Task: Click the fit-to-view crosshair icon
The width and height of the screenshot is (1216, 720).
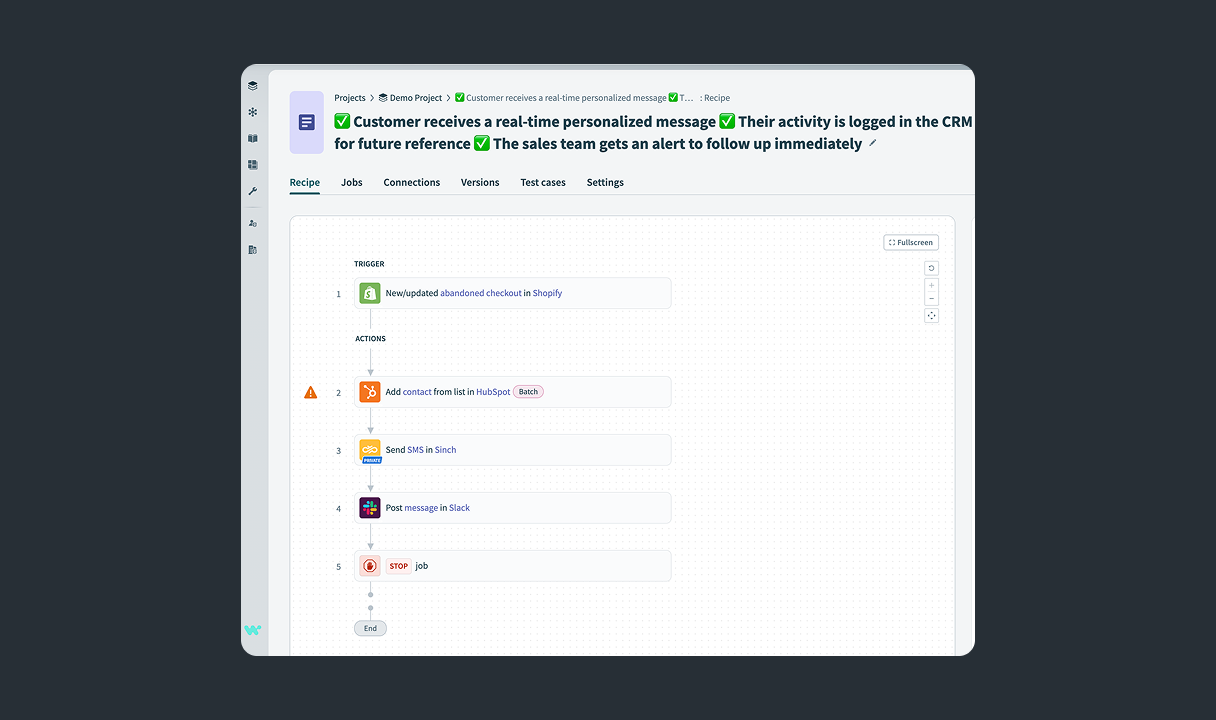Action: [x=932, y=316]
